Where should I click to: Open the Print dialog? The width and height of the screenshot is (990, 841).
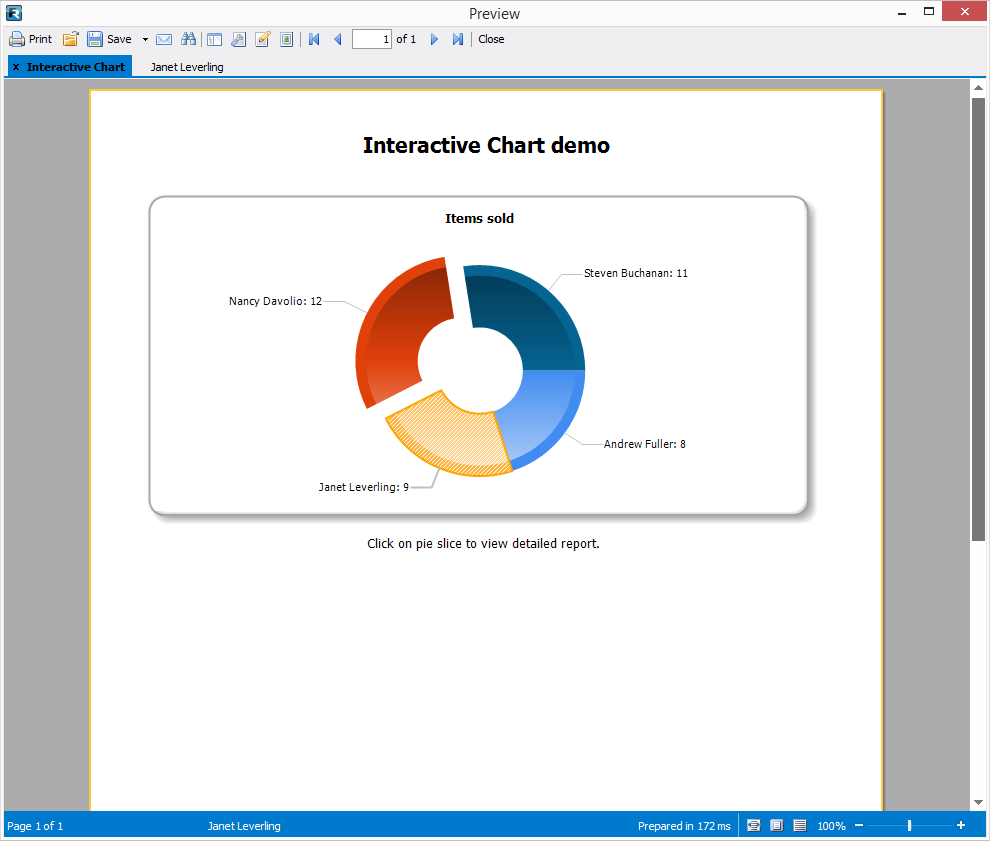pos(30,39)
